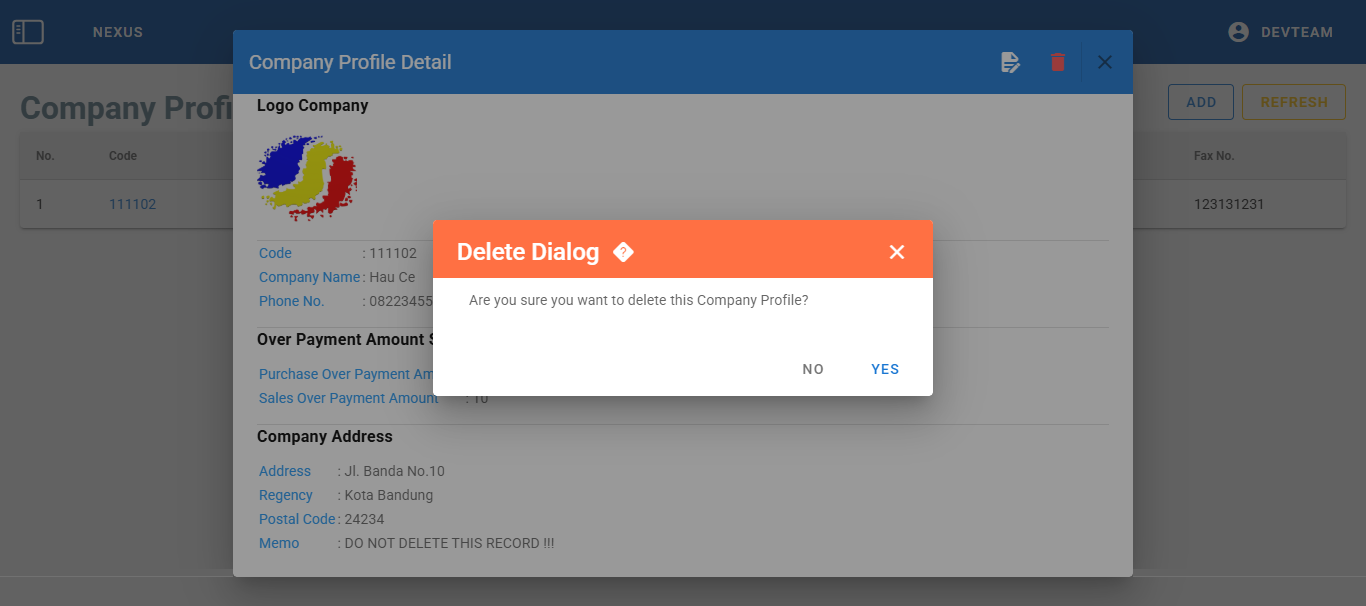Click the DEVTEAM user account icon
This screenshot has height=606, width=1366.
click(x=1238, y=32)
